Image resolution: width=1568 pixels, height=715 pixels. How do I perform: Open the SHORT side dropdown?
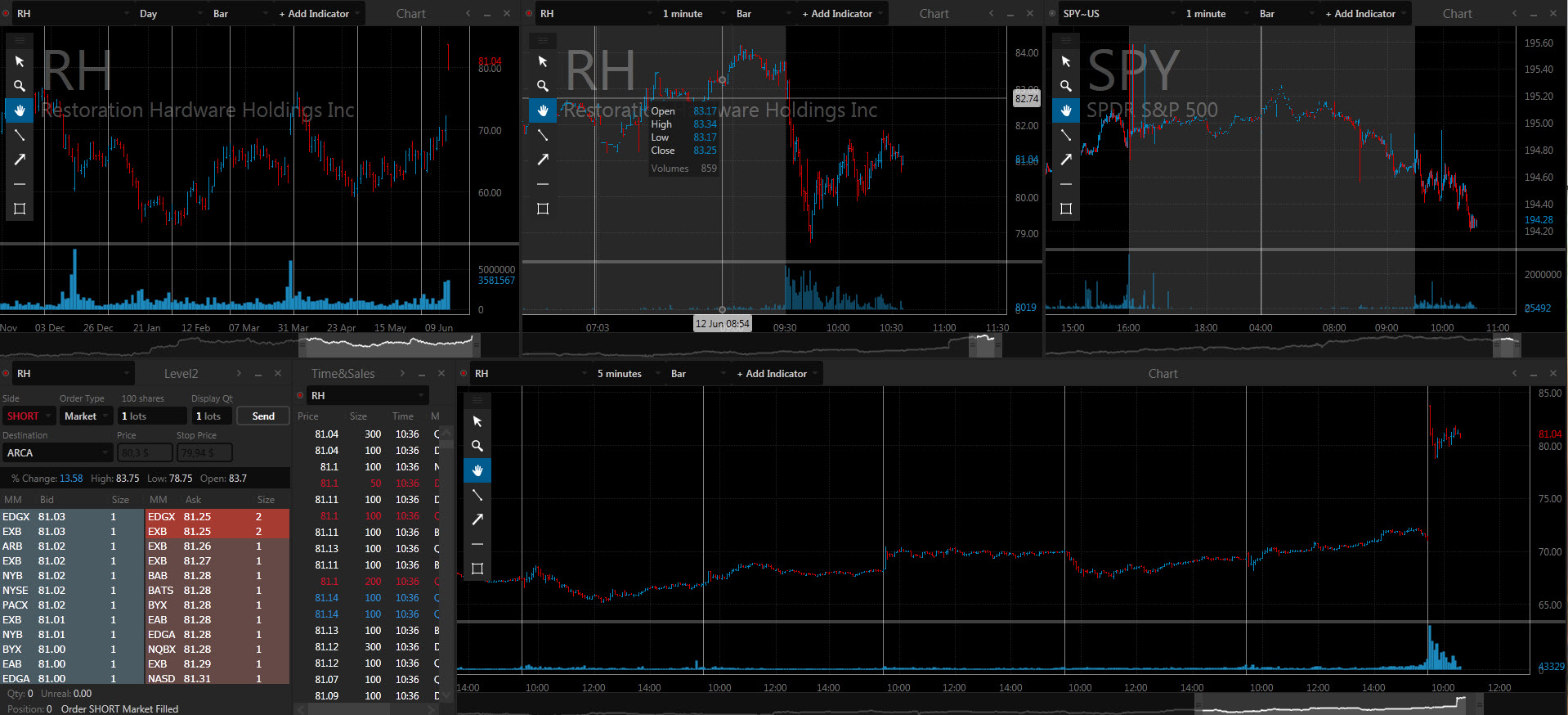(x=29, y=416)
